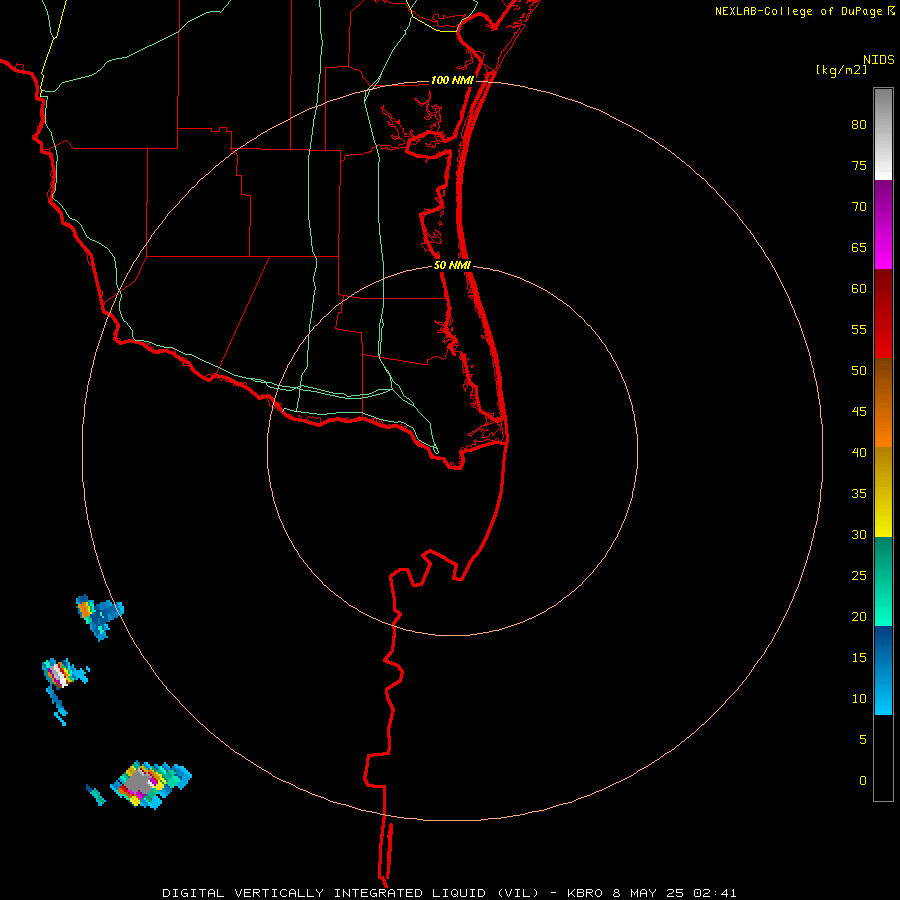The height and width of the screenshot is (900, 900).
Task: Click the green-teal segment of the color scale
Action: tap(883, 581)
